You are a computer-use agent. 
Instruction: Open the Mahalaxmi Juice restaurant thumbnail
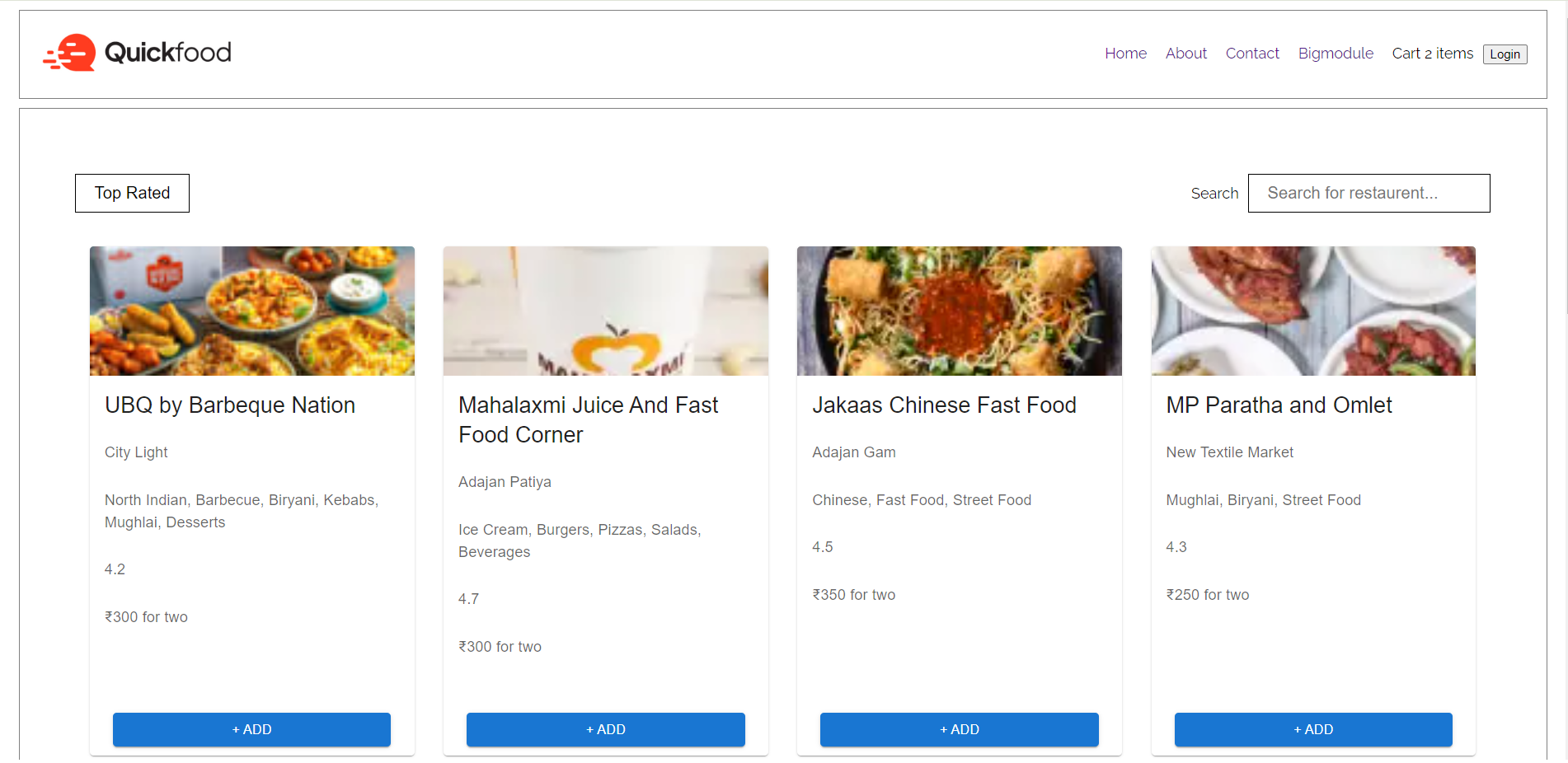605,311
